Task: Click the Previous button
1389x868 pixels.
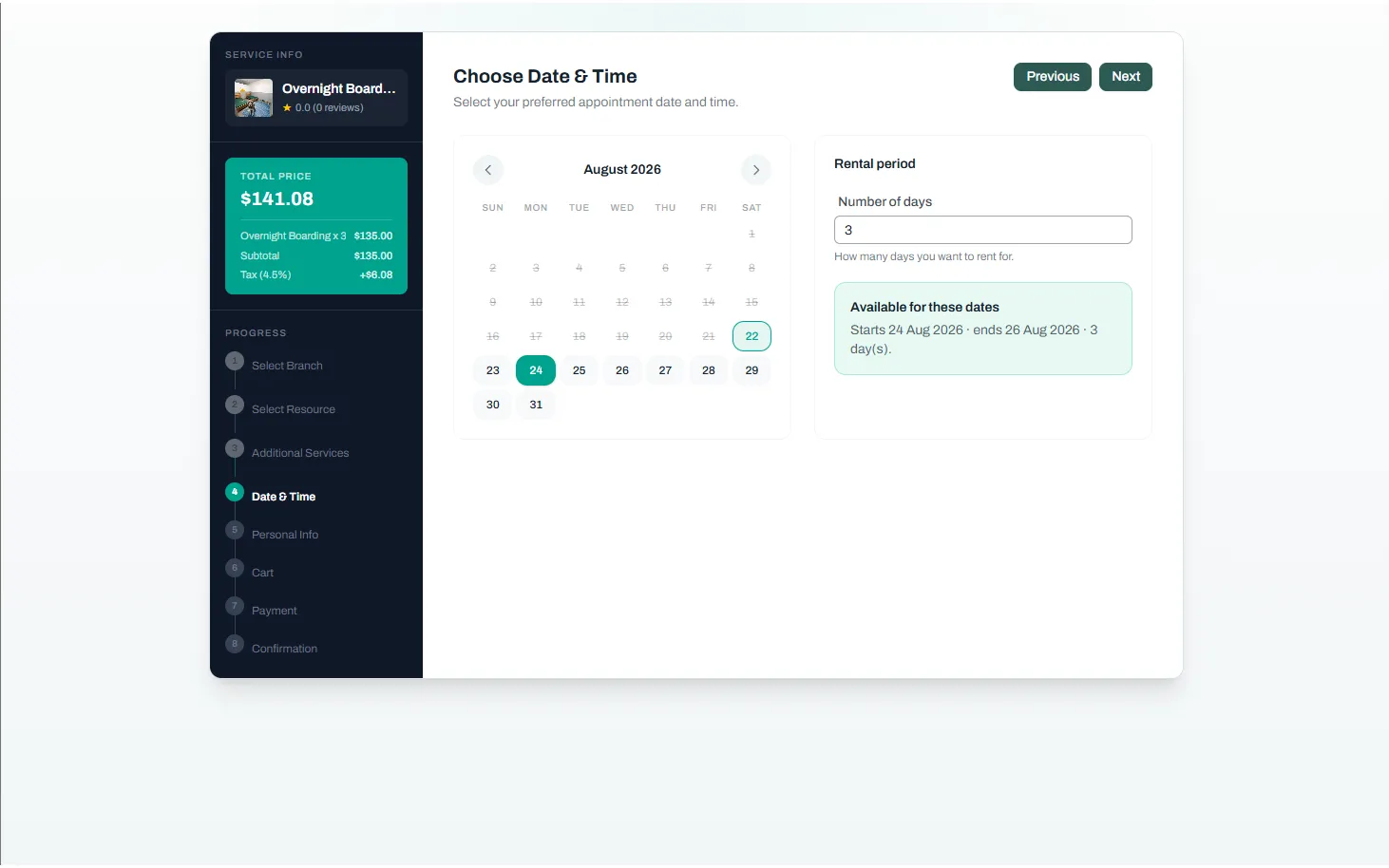Action: (1052, 77)
